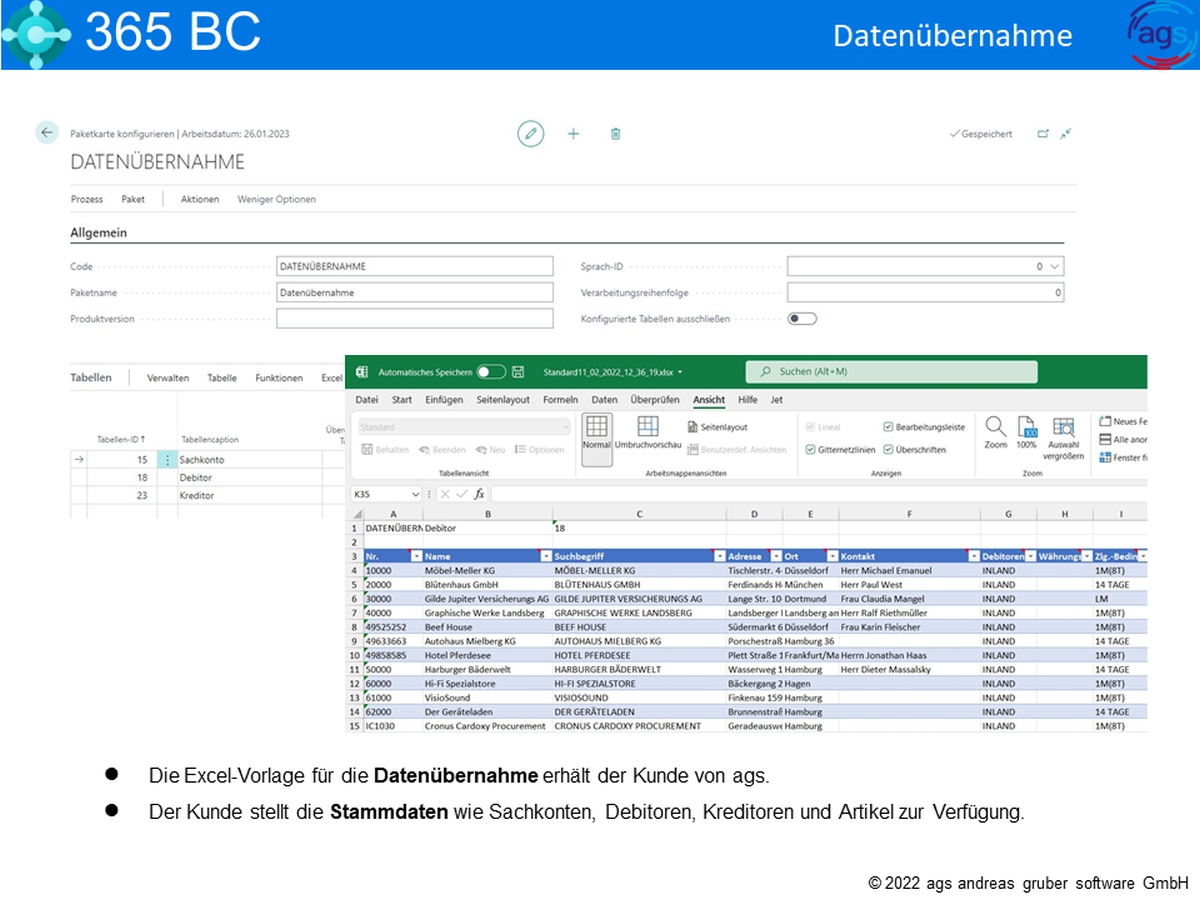Viewport: 1200px width, 900px height.
Task: Click Verwalten in Tabellen section
Action: click(168, 378)
